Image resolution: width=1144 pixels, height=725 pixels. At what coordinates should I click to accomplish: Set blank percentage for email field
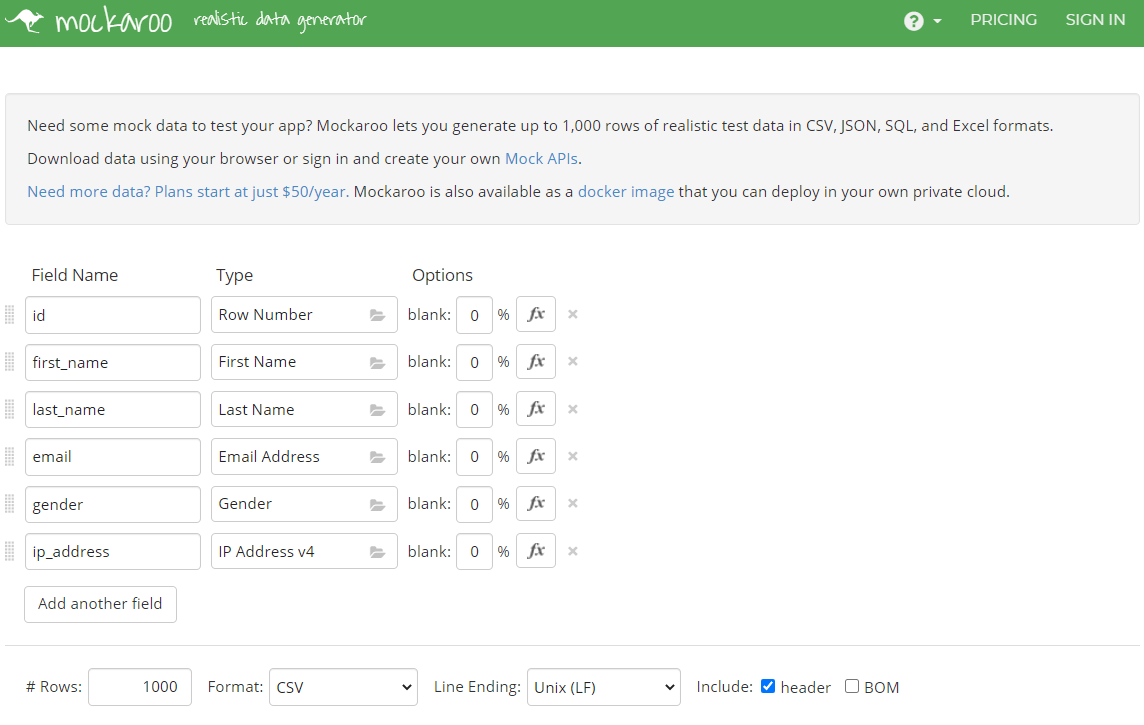pos(474,457)
